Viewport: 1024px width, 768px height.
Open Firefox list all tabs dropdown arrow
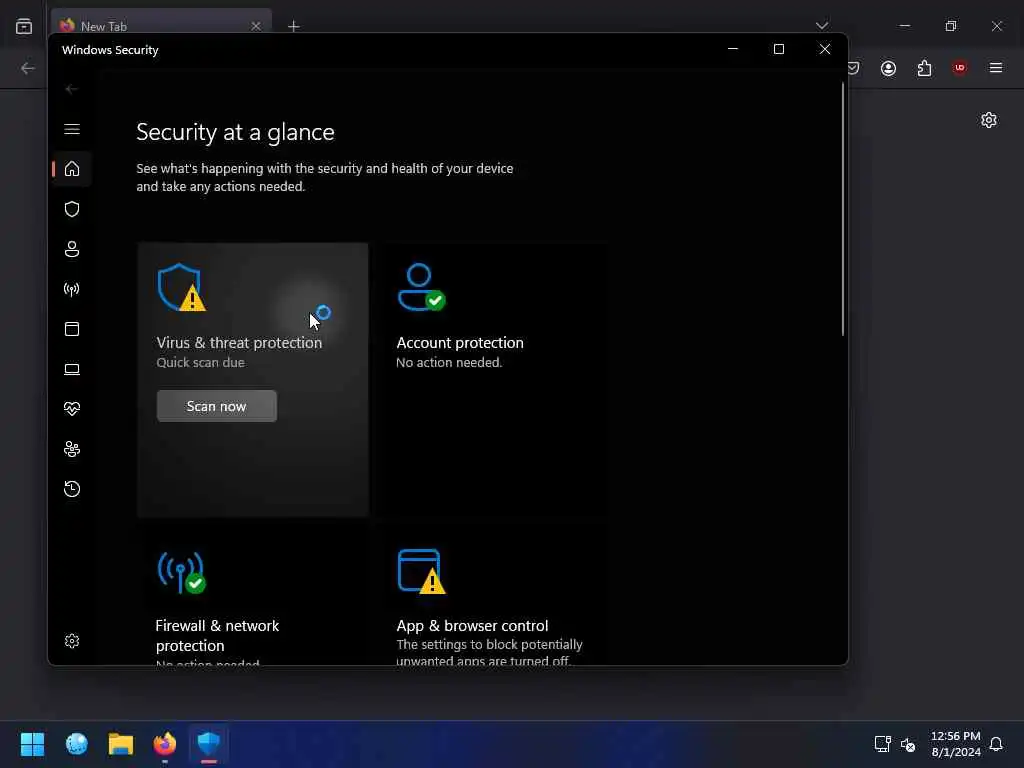(x=822, y=26)
